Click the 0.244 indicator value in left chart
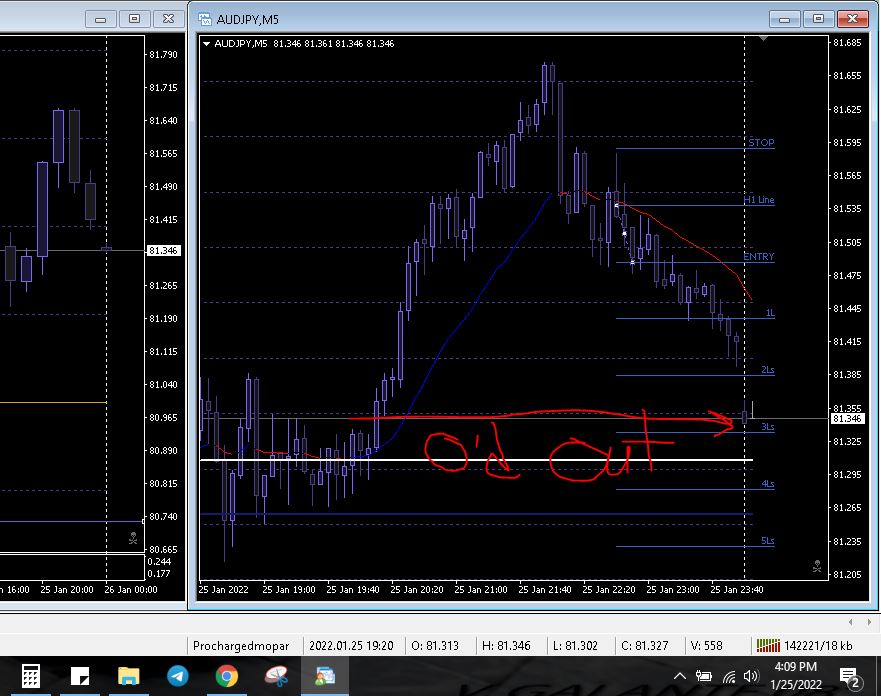 pos(158,562)
